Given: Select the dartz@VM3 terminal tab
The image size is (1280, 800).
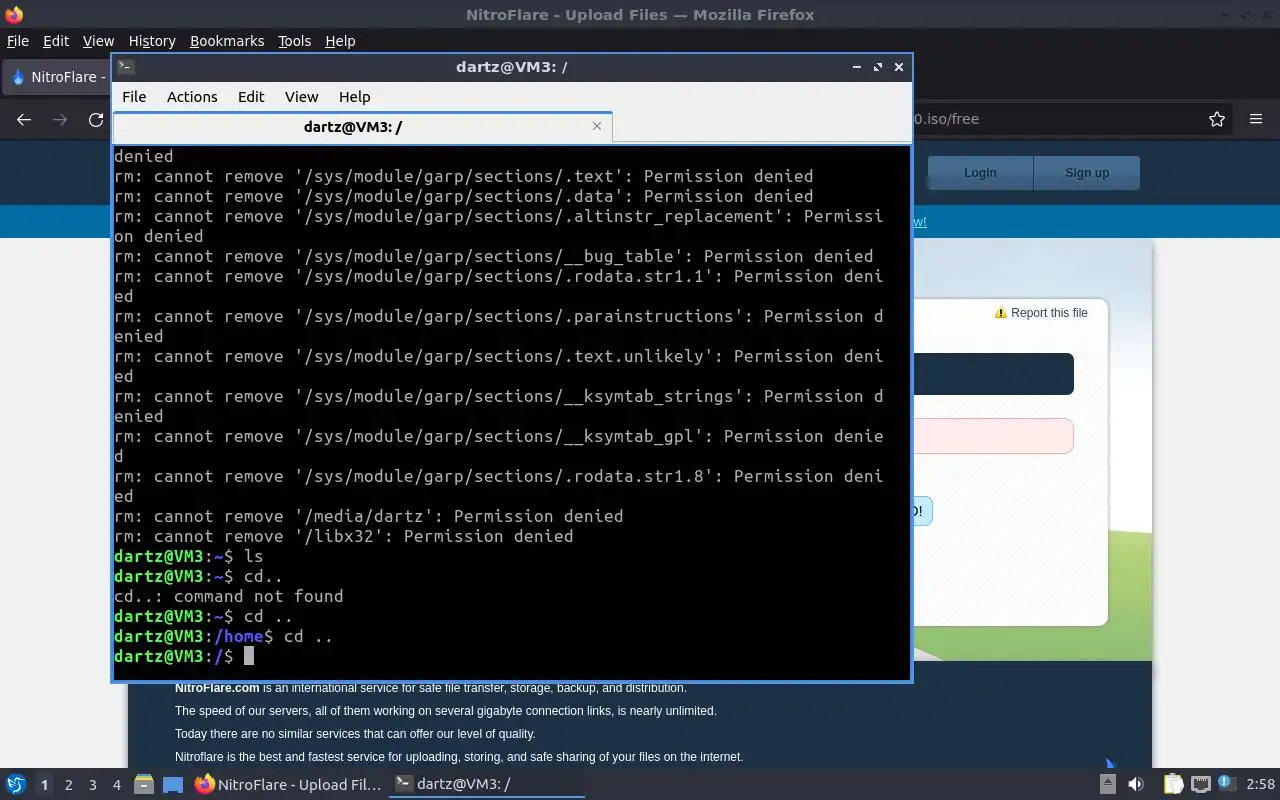Looking at the screenshot, I should click(362, 126).
